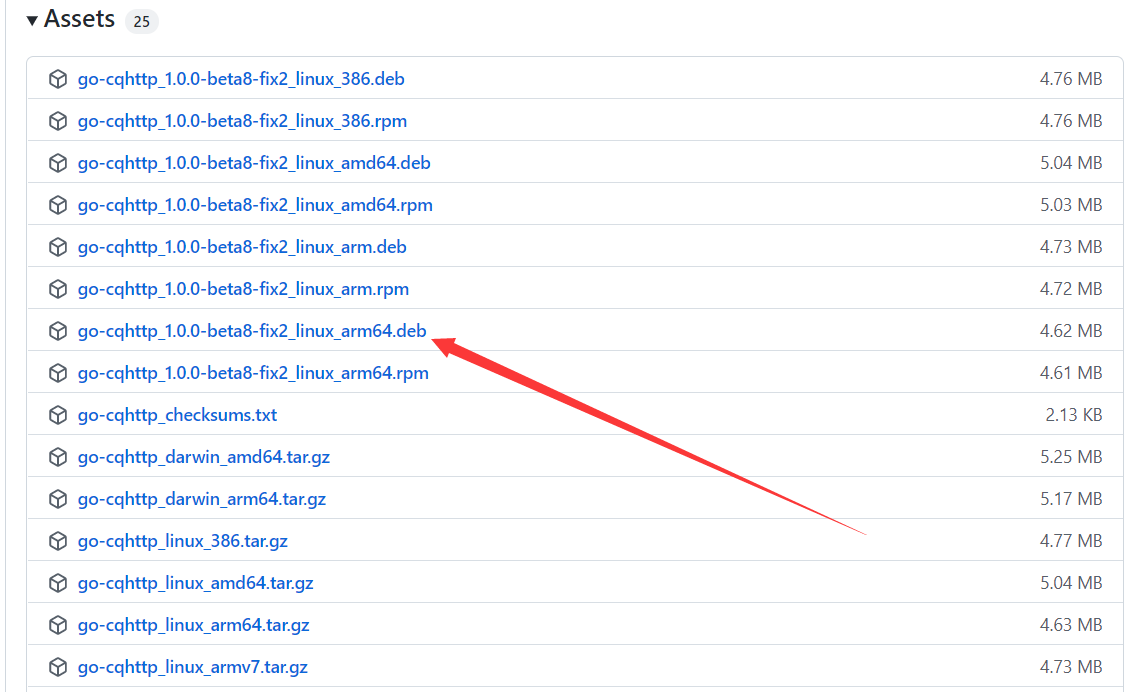Download go-cqhttp_1.0.0-beta8-fix2_linux_arm64.rpm

point(253,373)
